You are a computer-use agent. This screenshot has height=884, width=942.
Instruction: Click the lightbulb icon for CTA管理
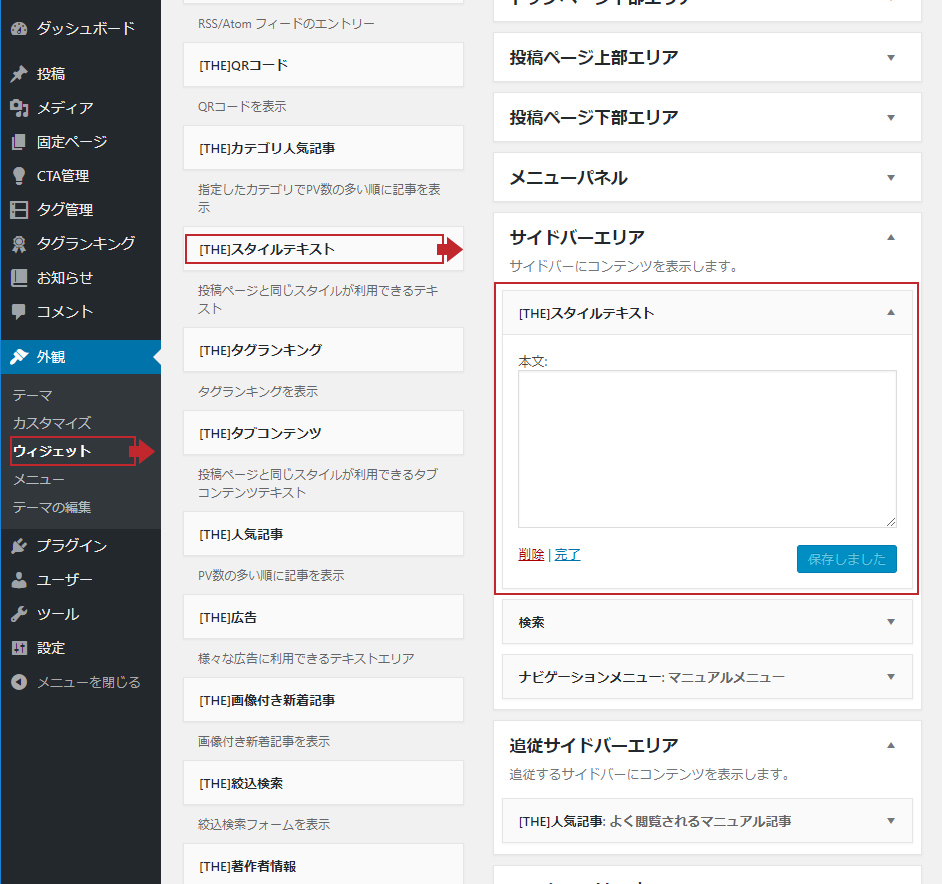[x=18, y=176]
